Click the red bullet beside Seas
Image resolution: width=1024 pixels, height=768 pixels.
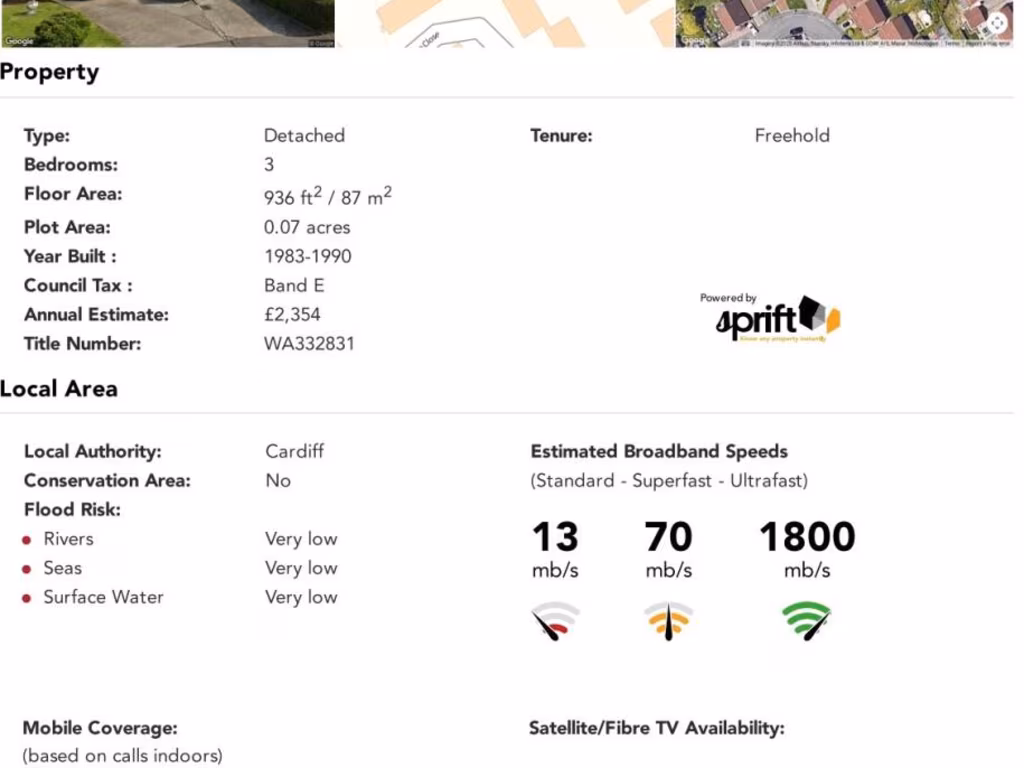(28, 569)
